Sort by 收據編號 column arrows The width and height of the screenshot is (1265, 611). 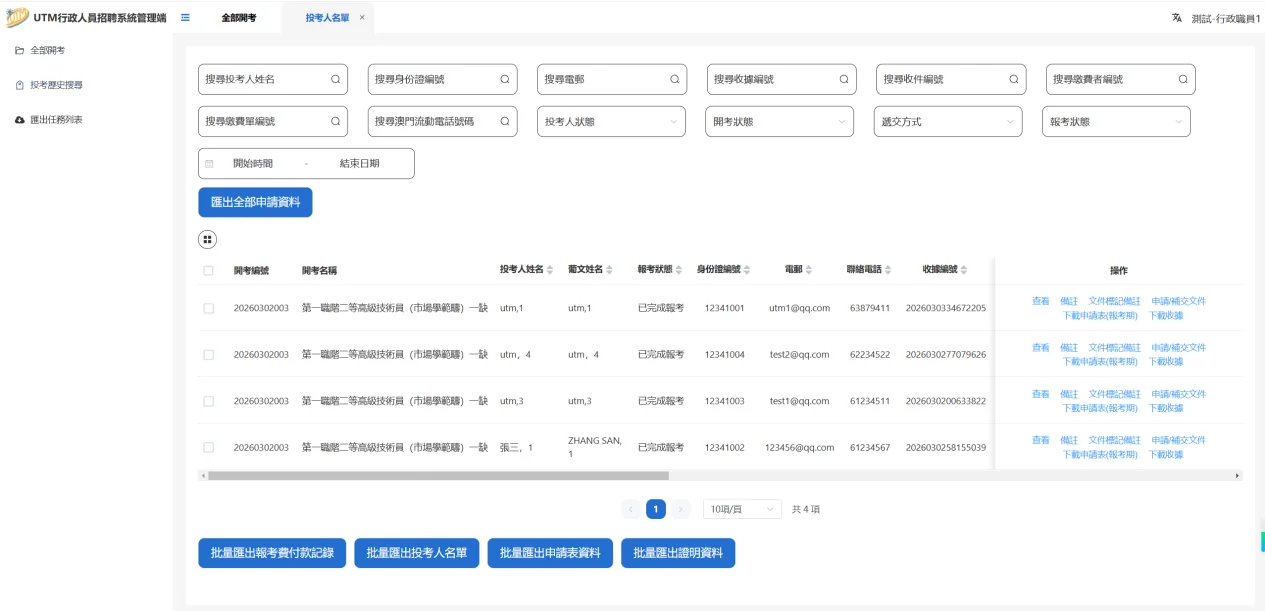tap(965, 270)
